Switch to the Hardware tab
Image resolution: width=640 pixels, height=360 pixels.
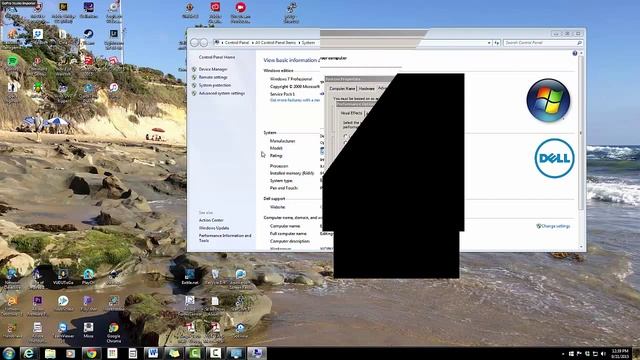pos(366,89)
